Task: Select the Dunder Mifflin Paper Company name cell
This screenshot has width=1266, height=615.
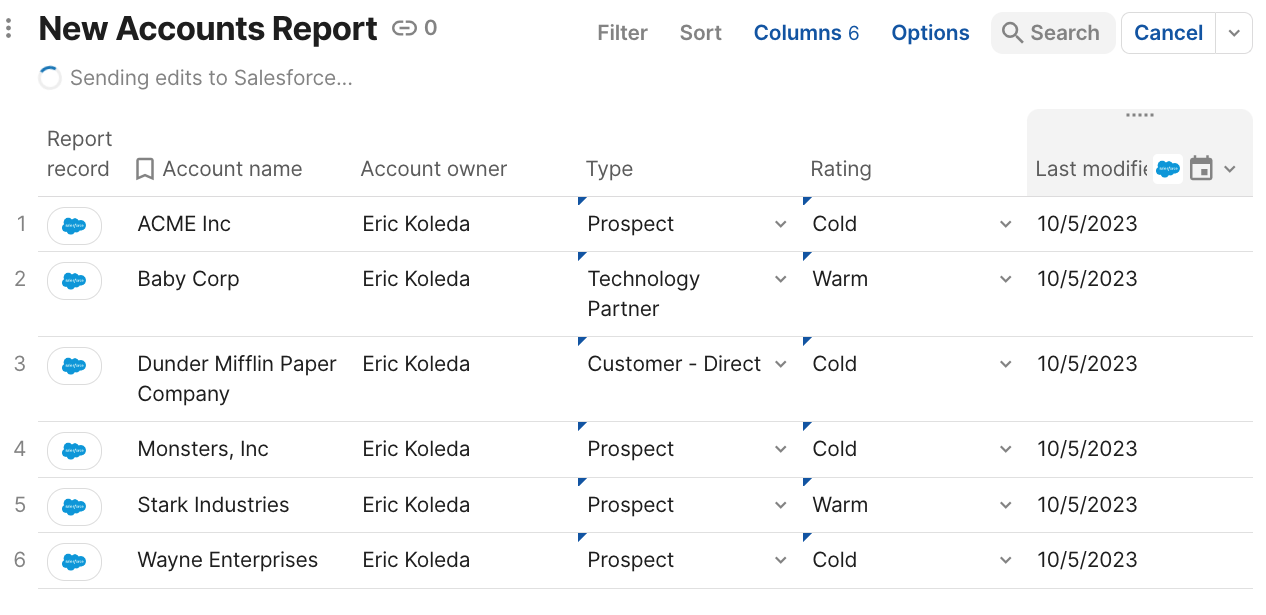Action: coord(237,379)
